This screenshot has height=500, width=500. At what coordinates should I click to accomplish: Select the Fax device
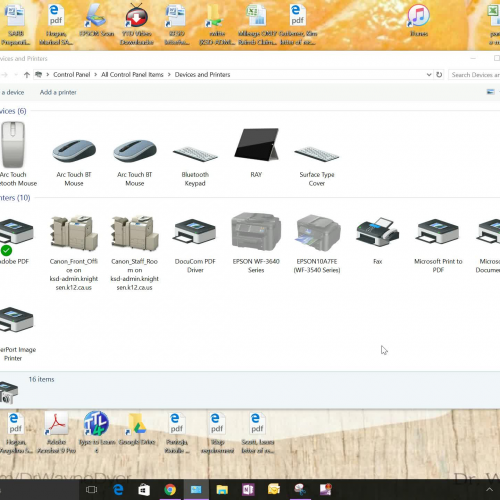tap(378, 241)
